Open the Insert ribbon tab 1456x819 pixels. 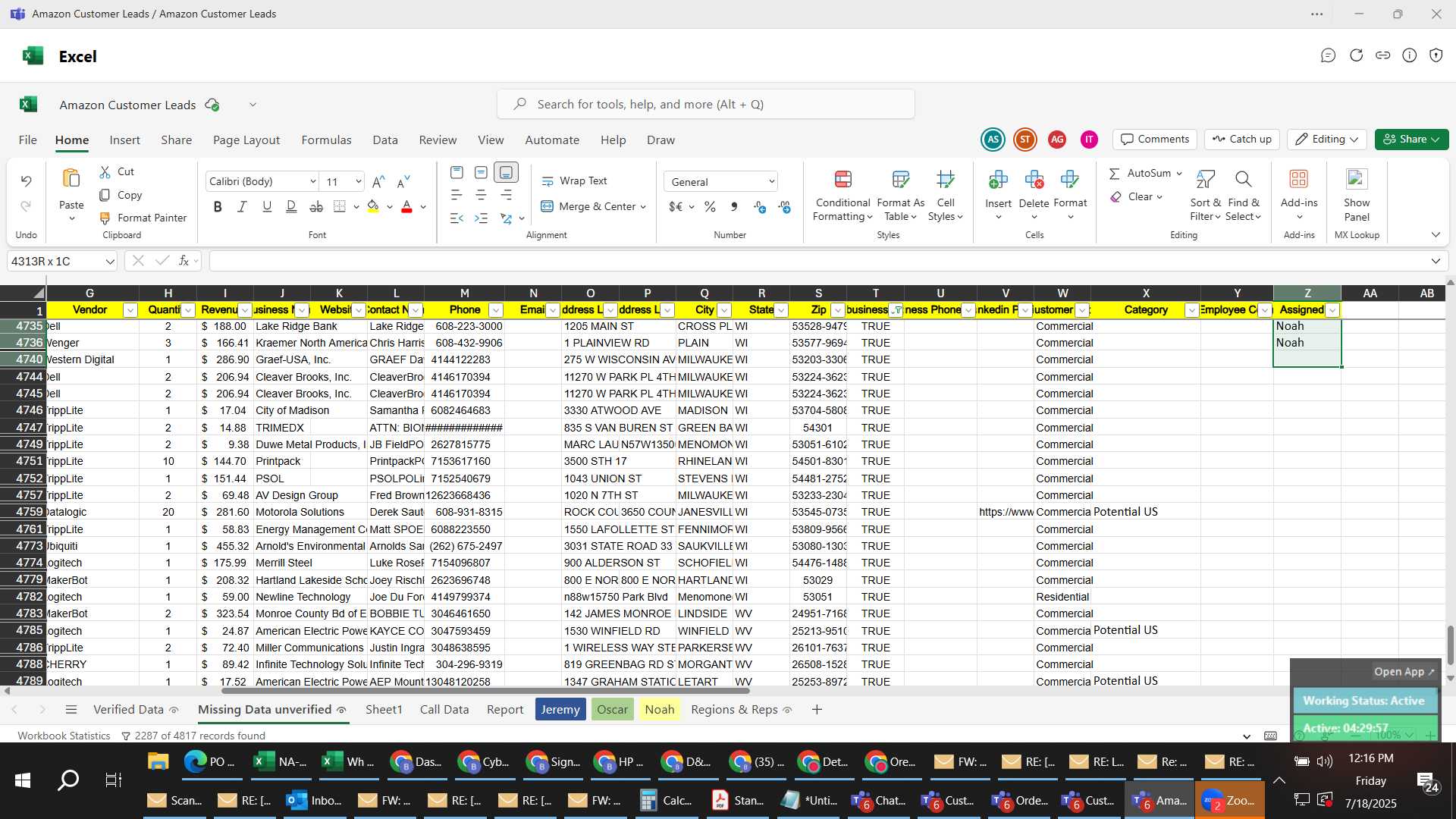[124, 140]
